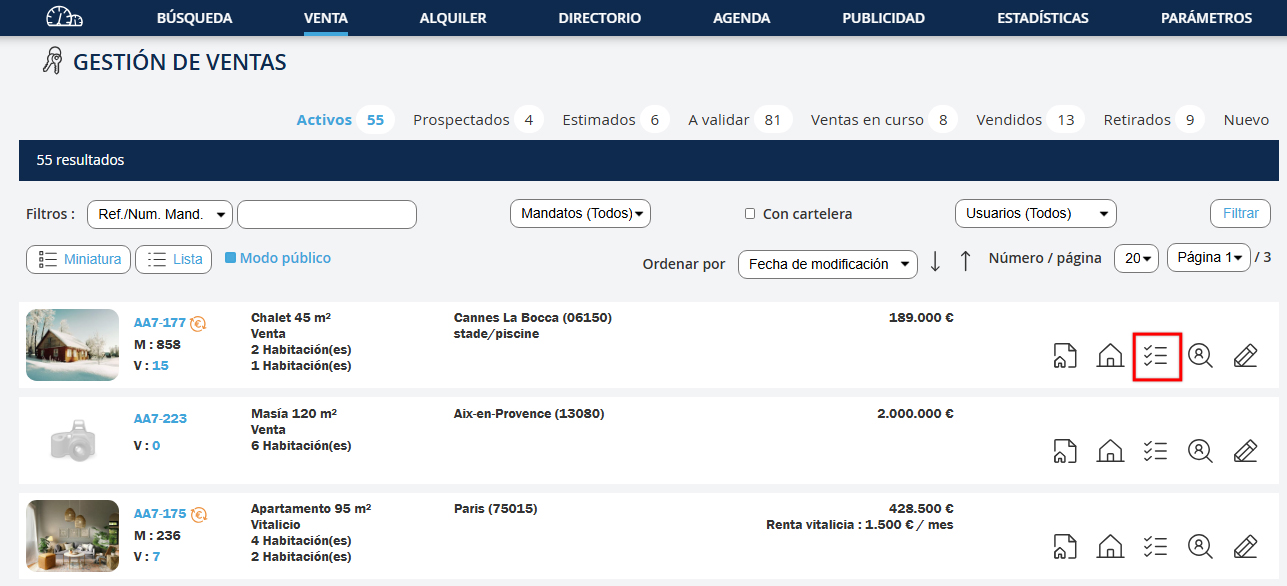Check the Con cartelera checkbox

[750, 214]
